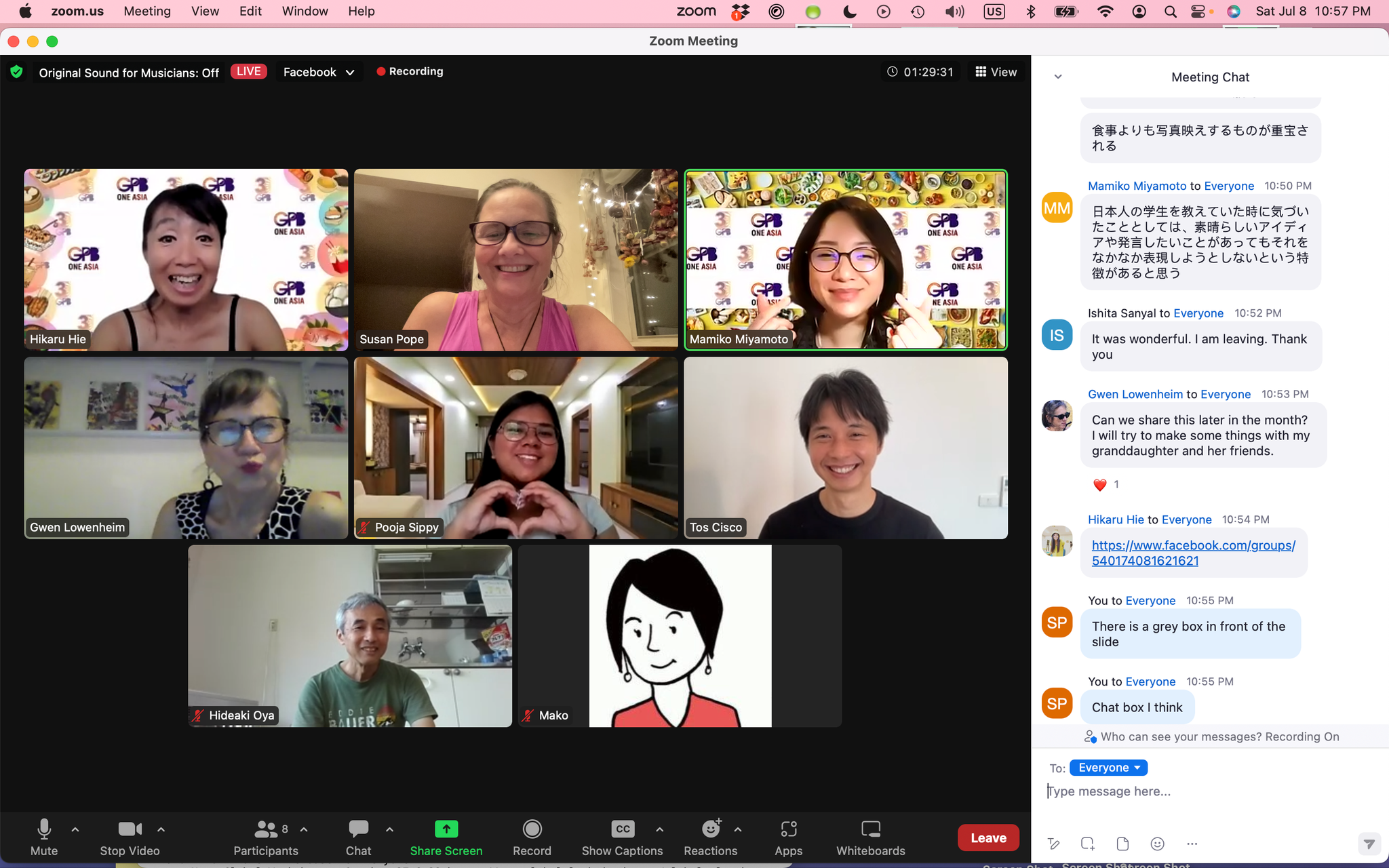
Task: Open Spotlight search magnifier
Action: (1171, 12)
